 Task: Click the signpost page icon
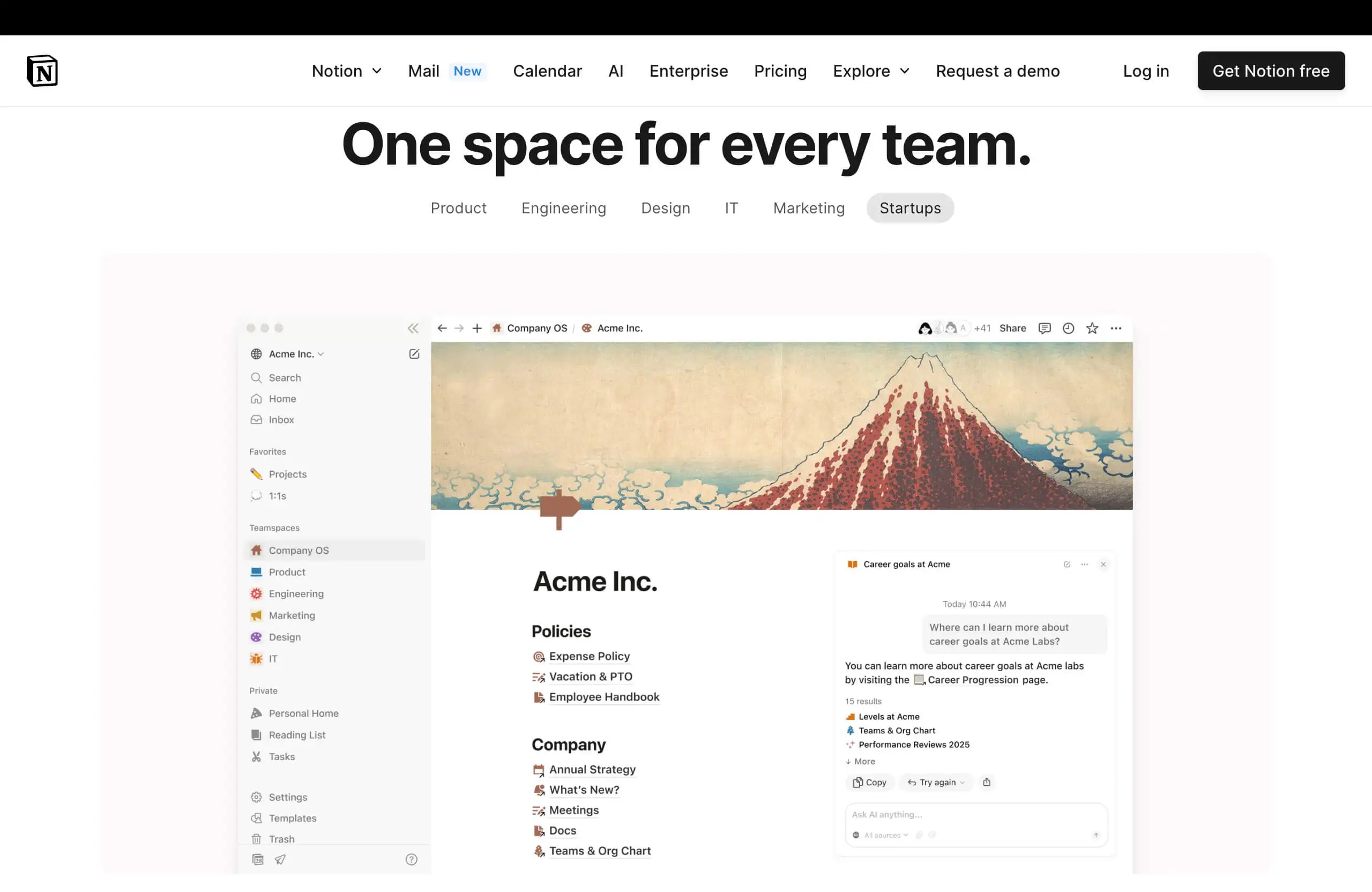[x=560, y=510]
